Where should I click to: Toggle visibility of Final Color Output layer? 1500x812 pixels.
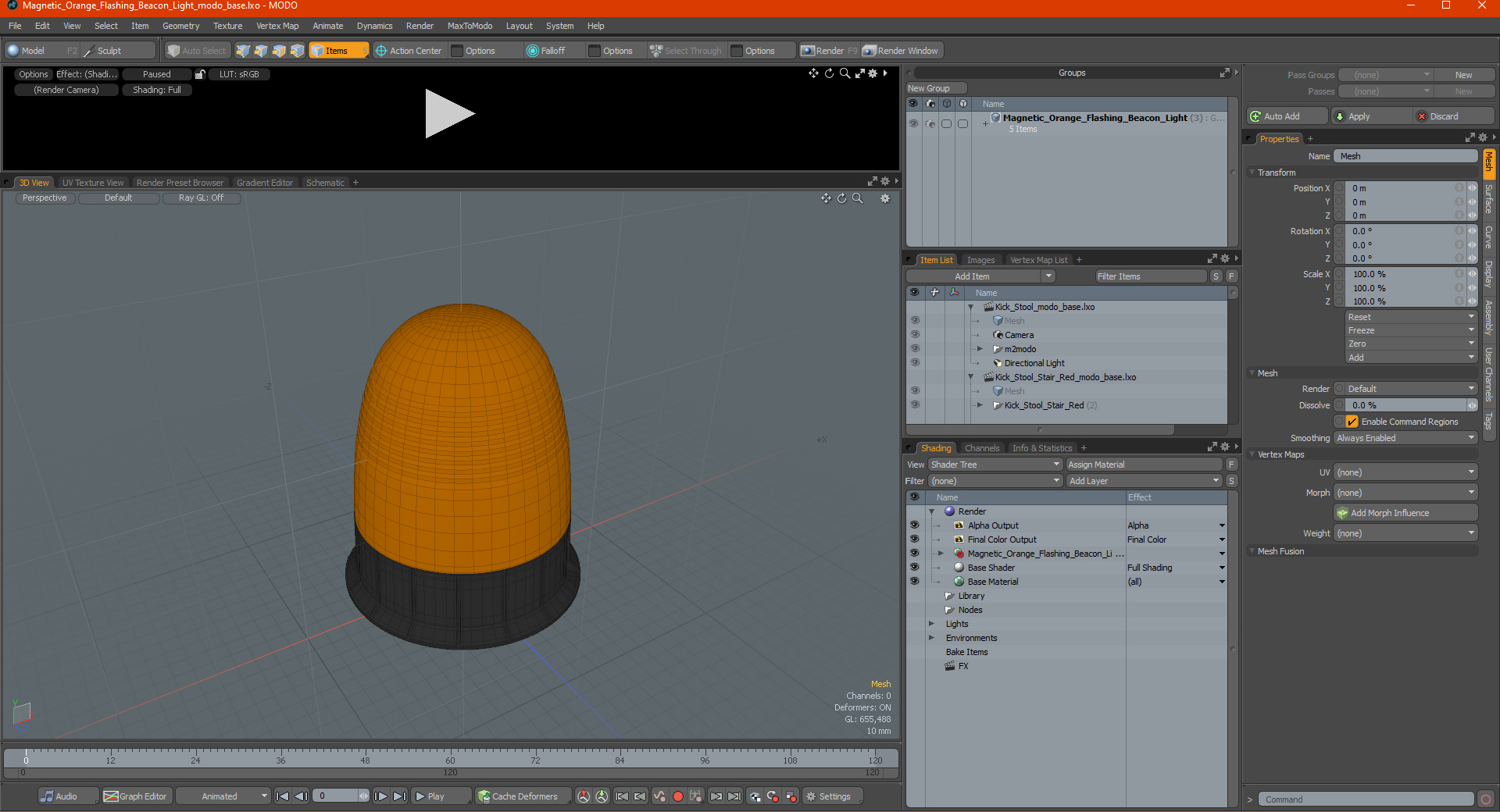pyautogui.click(x=914, y=540)
